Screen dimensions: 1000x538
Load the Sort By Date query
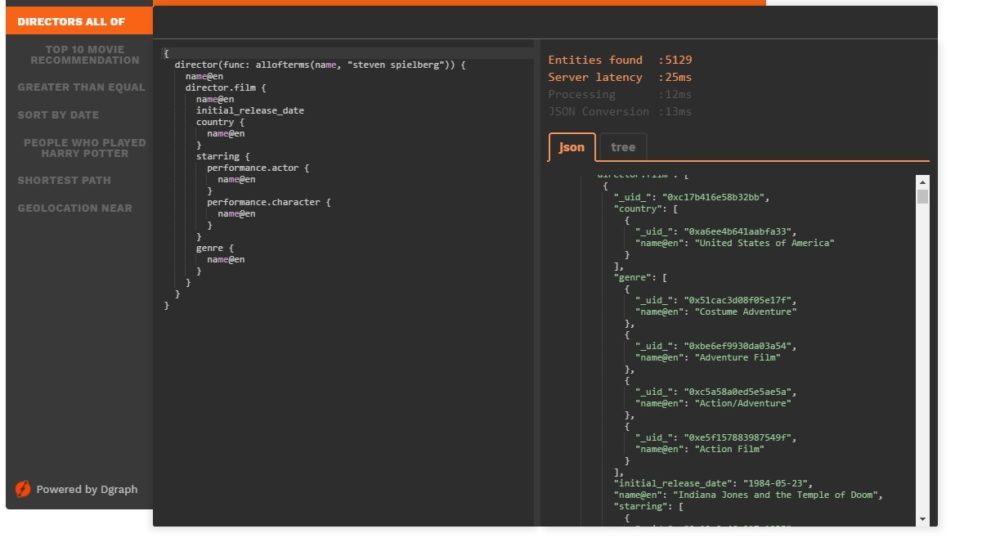click(58, 115)
